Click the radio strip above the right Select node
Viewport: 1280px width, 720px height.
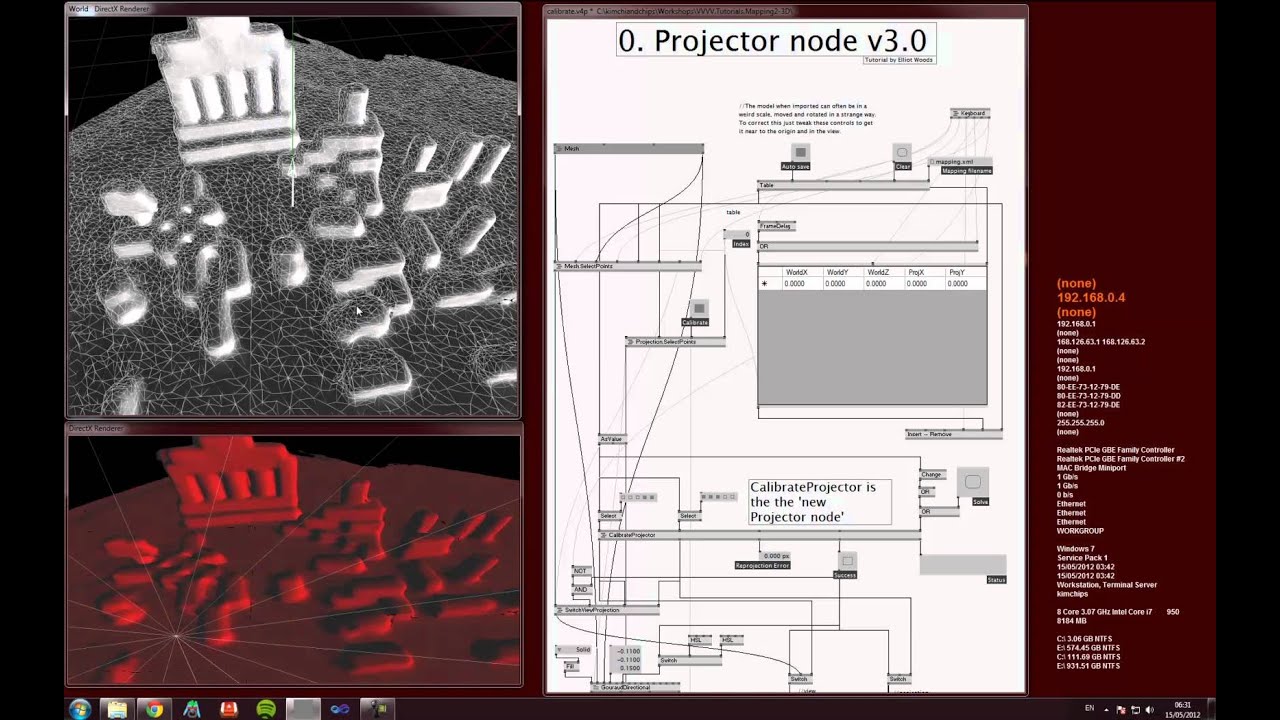718,496
